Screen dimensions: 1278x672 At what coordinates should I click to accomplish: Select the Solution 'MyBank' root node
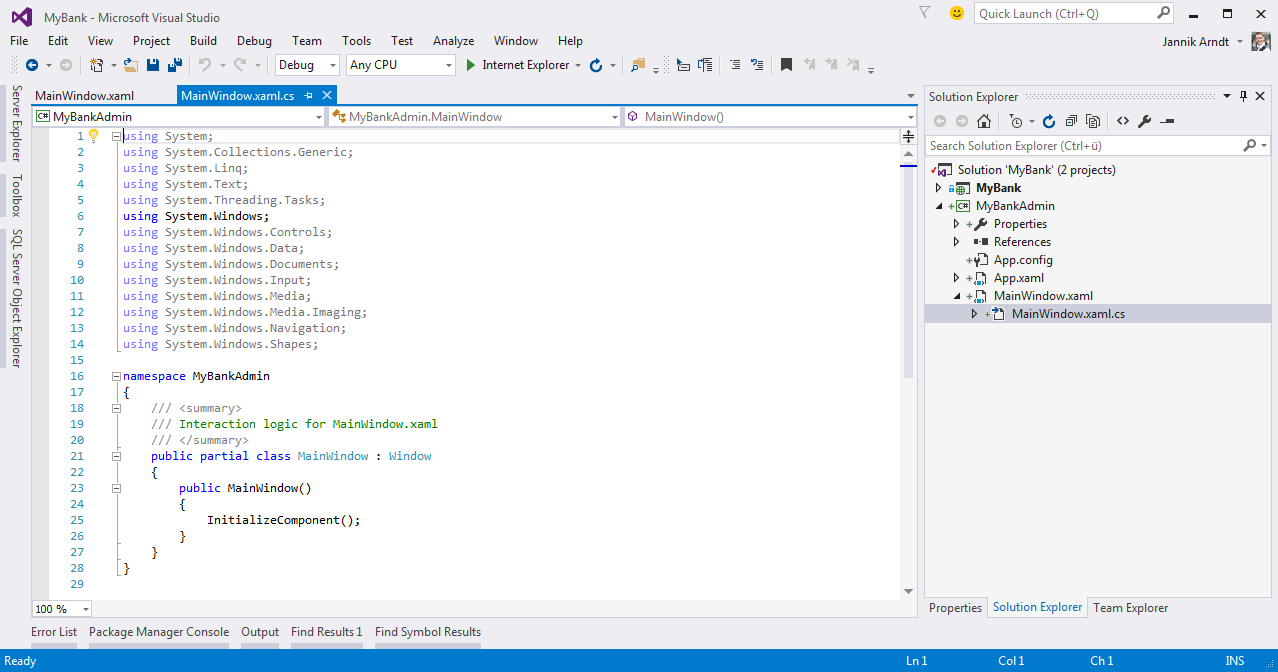[1036, 170]
